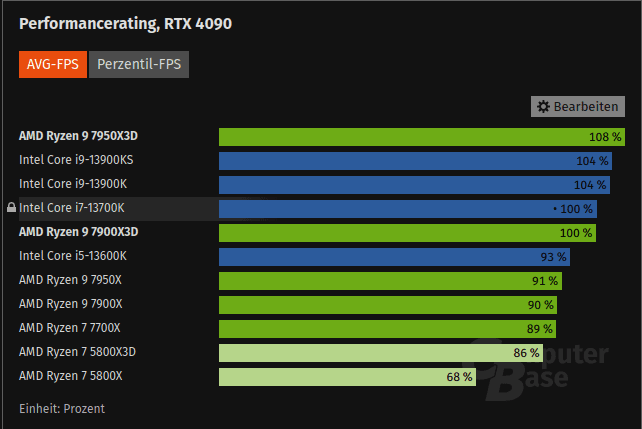Image resolution: width=642 pixels, height=429 pixels.
Task: Click the lock icon beside Core i7-13700K
Action: coord(11,208)
